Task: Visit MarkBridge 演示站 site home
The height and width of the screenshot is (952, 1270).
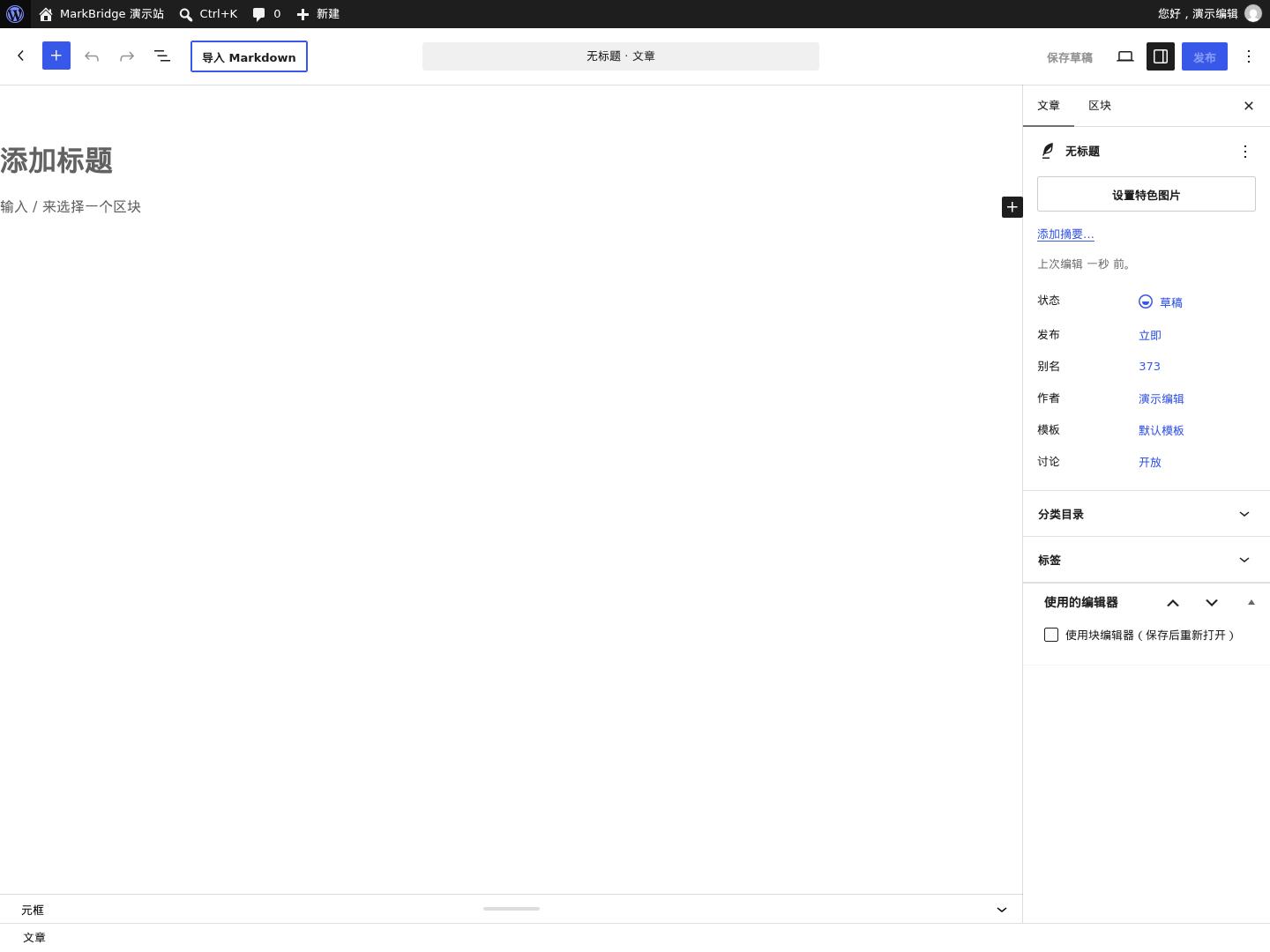Action: (101, 14)
